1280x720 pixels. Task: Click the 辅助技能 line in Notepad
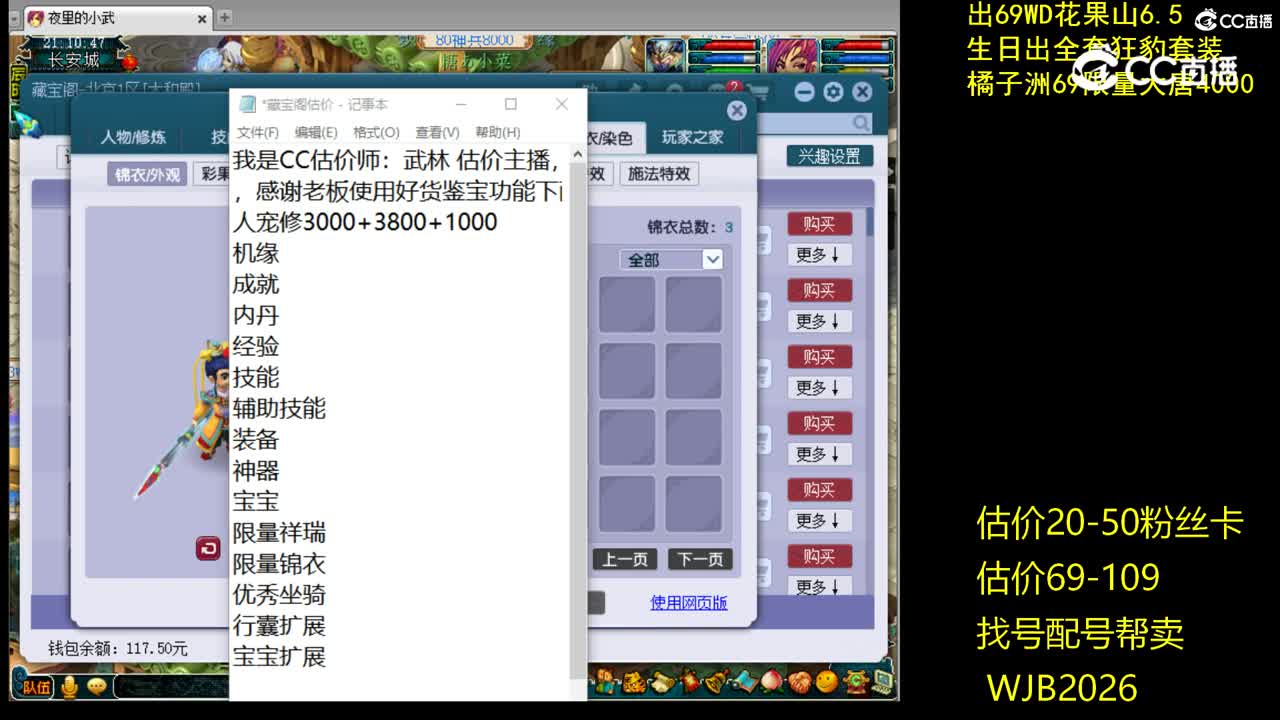click(x=279, y=408)
